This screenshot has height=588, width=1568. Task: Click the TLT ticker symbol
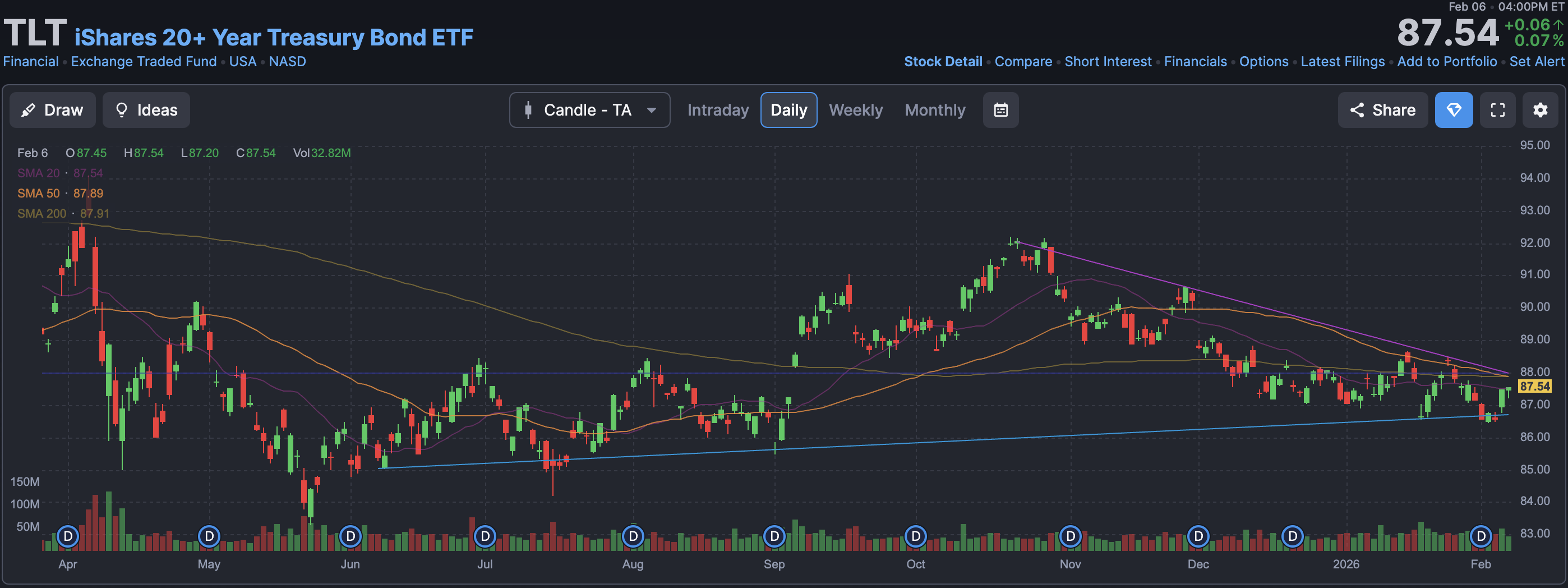pyautogui.click(x=35, y=33)
